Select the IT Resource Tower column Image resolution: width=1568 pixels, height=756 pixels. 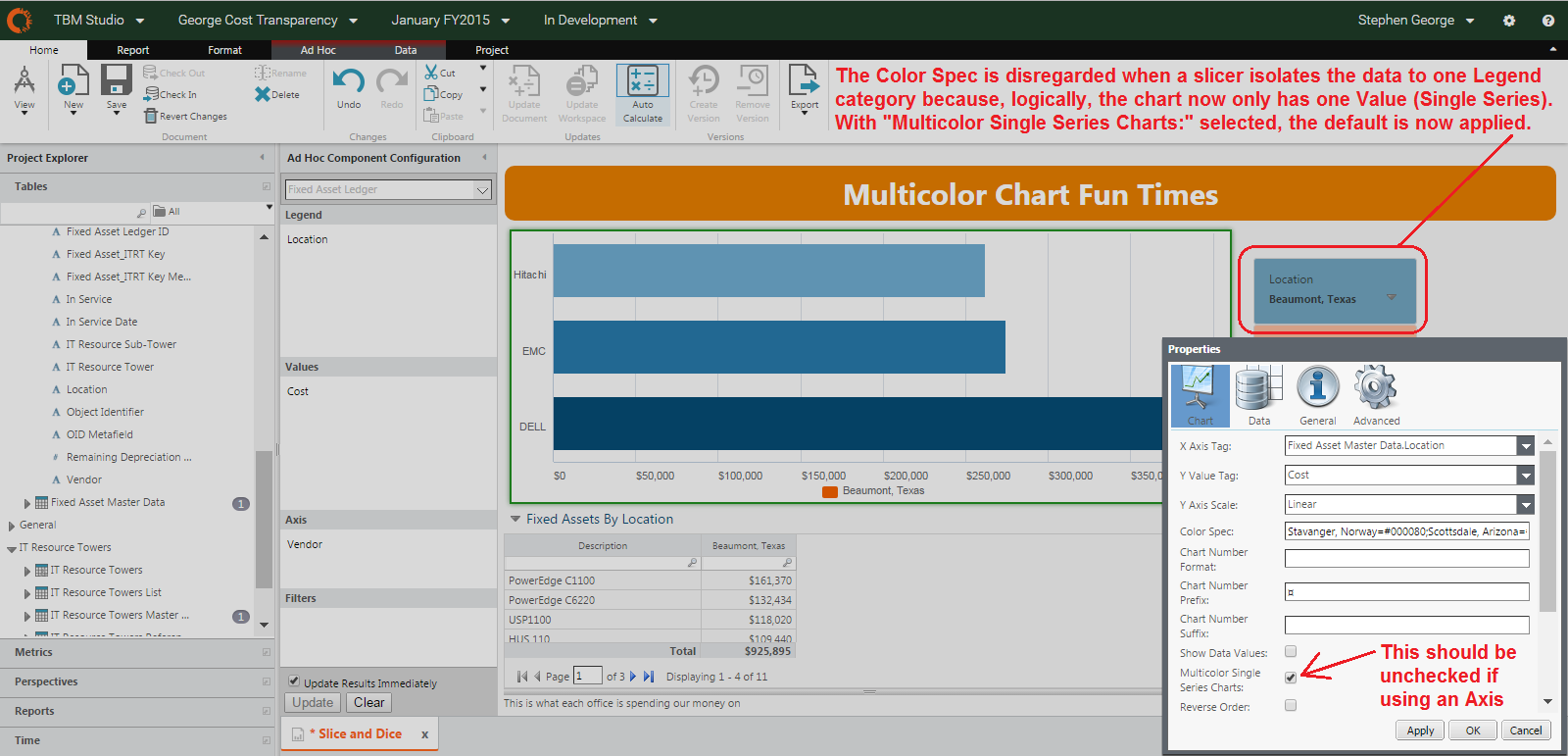[x=110, y=367]
